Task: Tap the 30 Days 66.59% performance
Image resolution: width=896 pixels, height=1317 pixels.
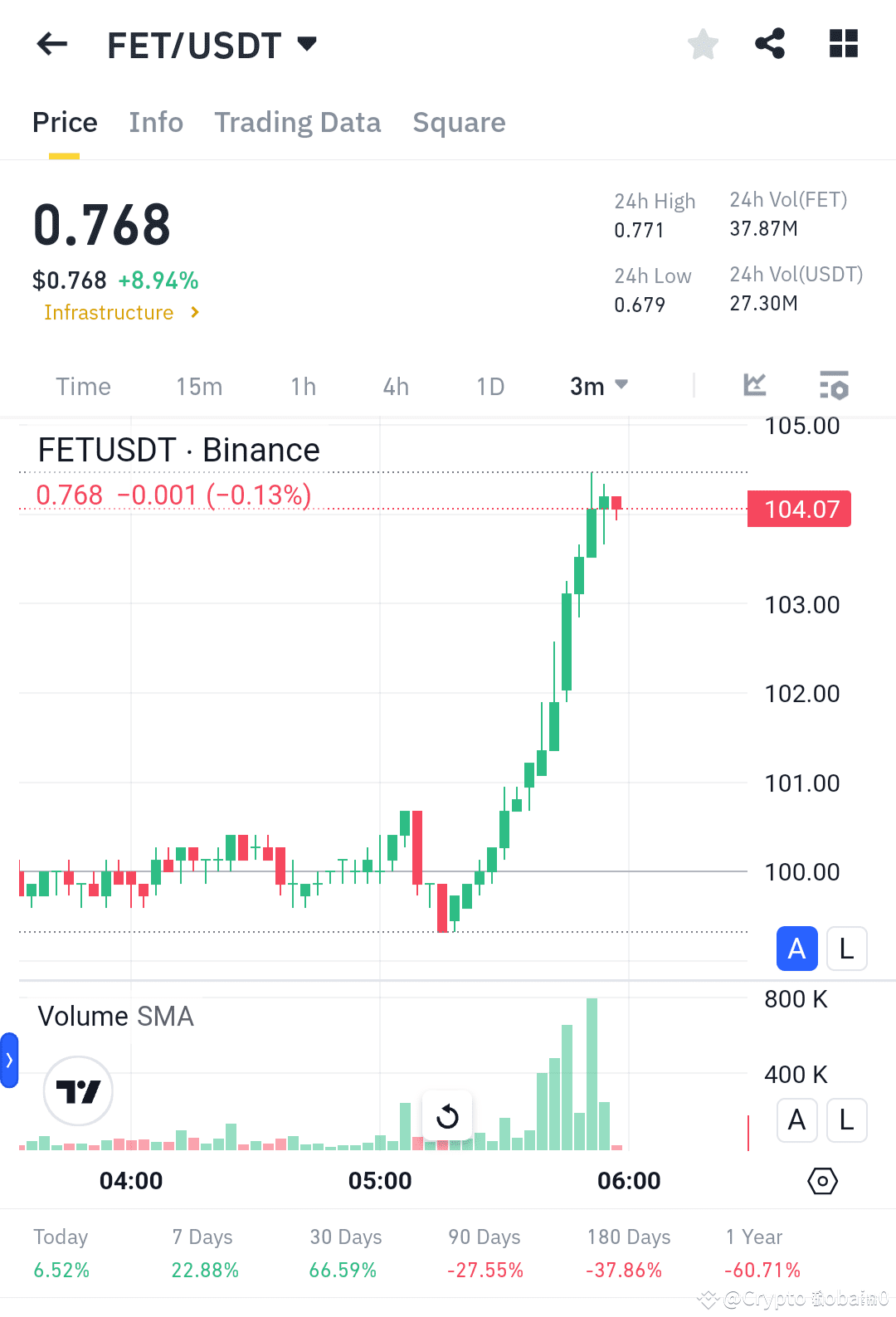Action: point(345,1254)
